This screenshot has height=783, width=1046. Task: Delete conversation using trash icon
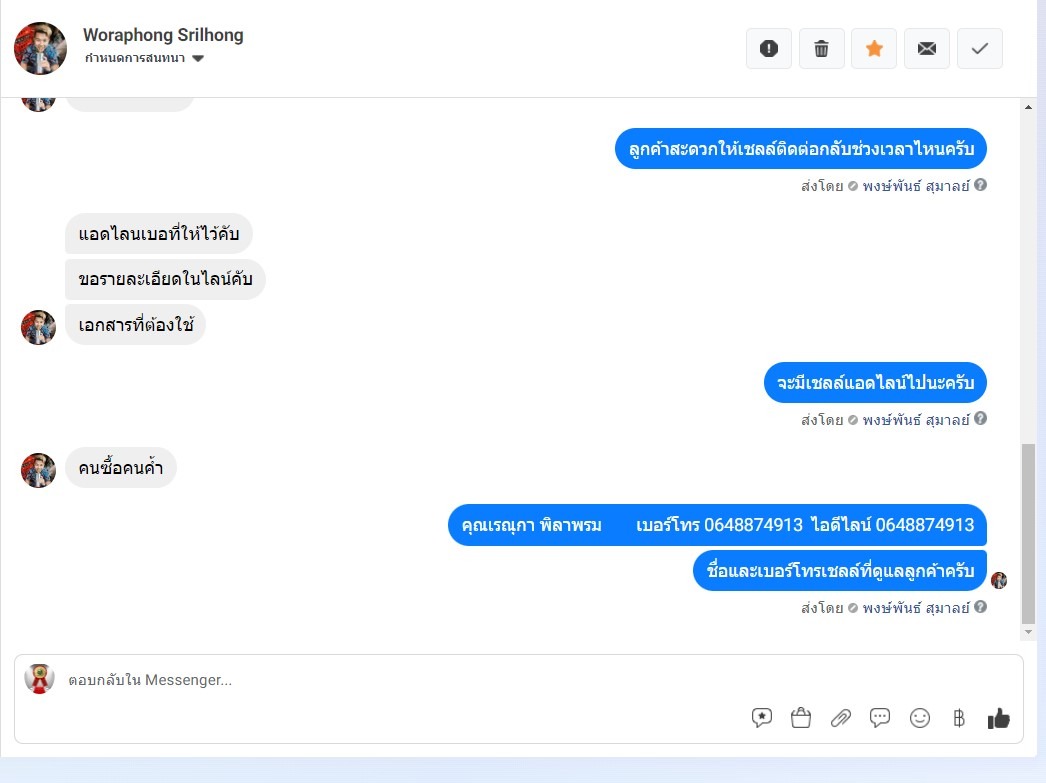pyautogui.click(x=821, y=49)
